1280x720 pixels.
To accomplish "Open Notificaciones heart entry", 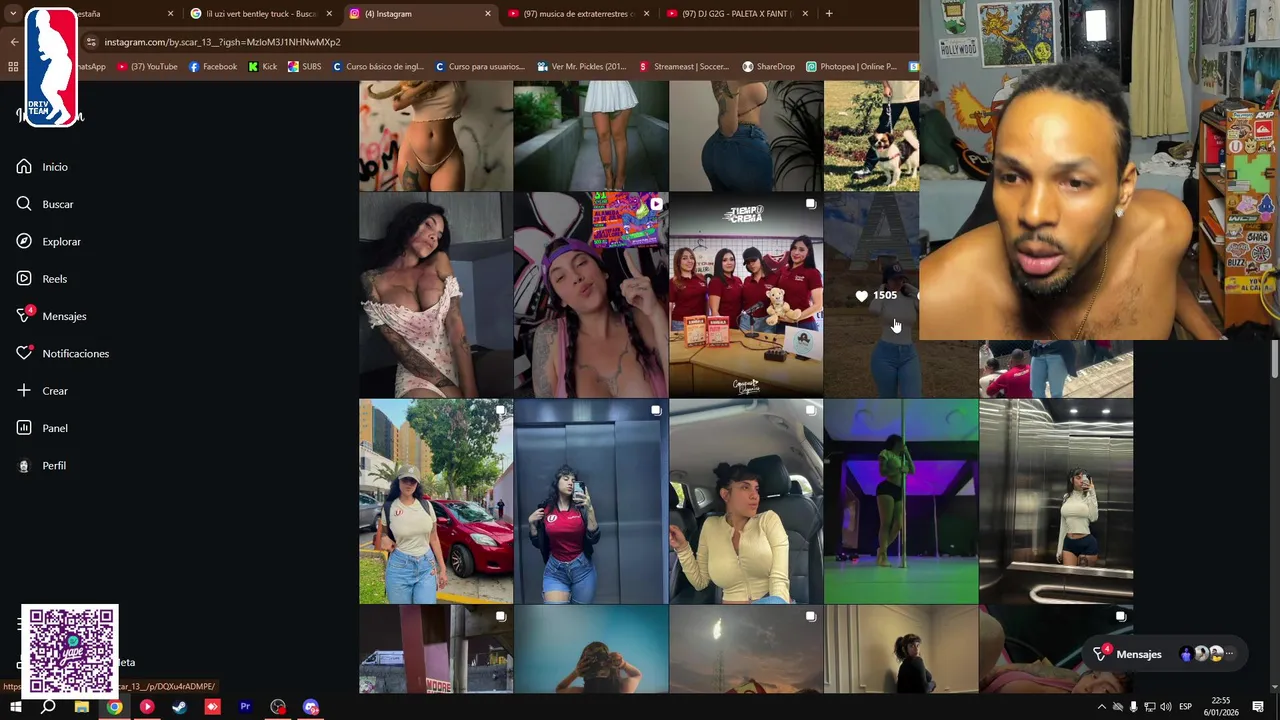I will tap(62, 354).
